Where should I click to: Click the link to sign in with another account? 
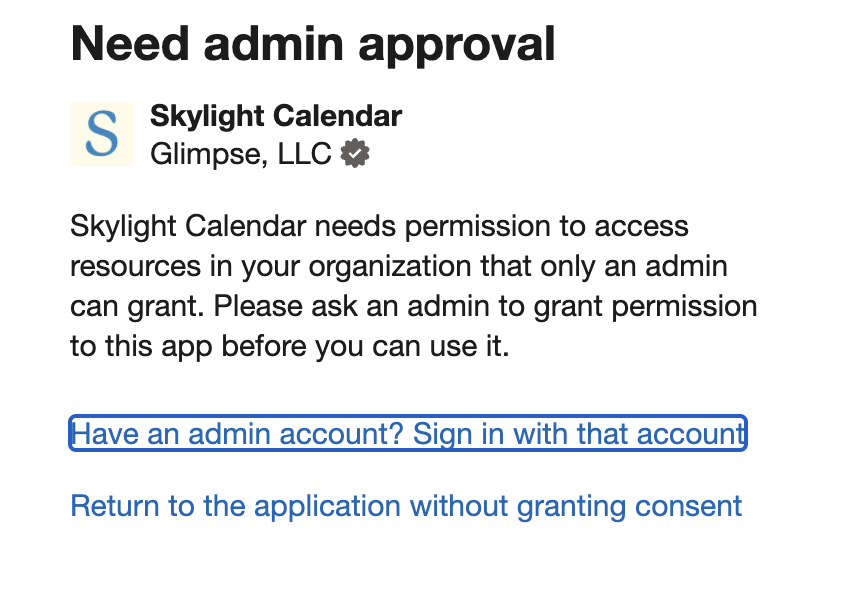pyautogui.click(x=406, y=433)
